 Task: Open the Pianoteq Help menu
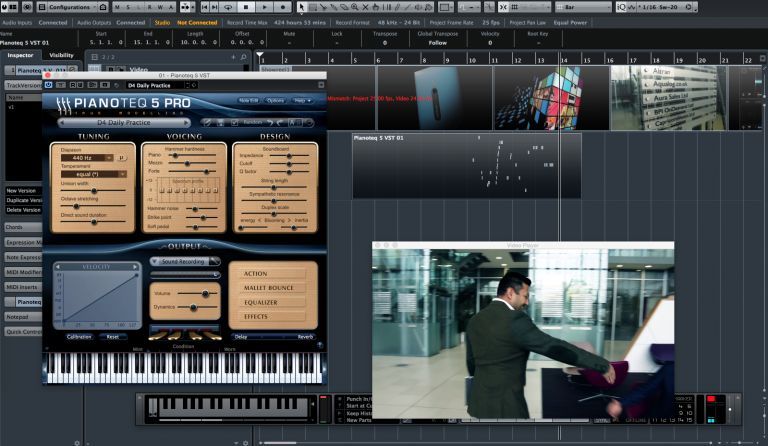point(302,100)
